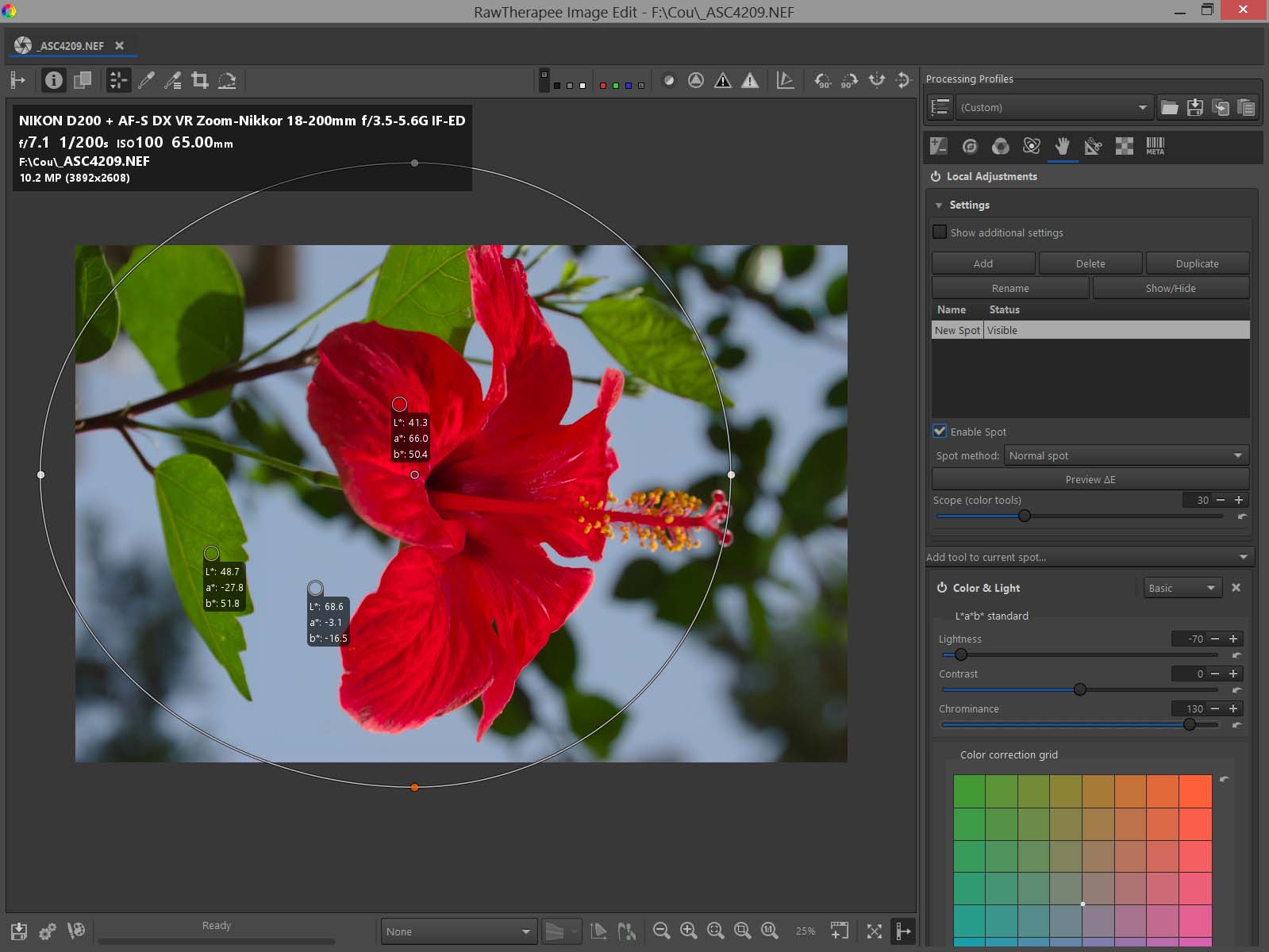Open the Exposure tab icon

939,146
